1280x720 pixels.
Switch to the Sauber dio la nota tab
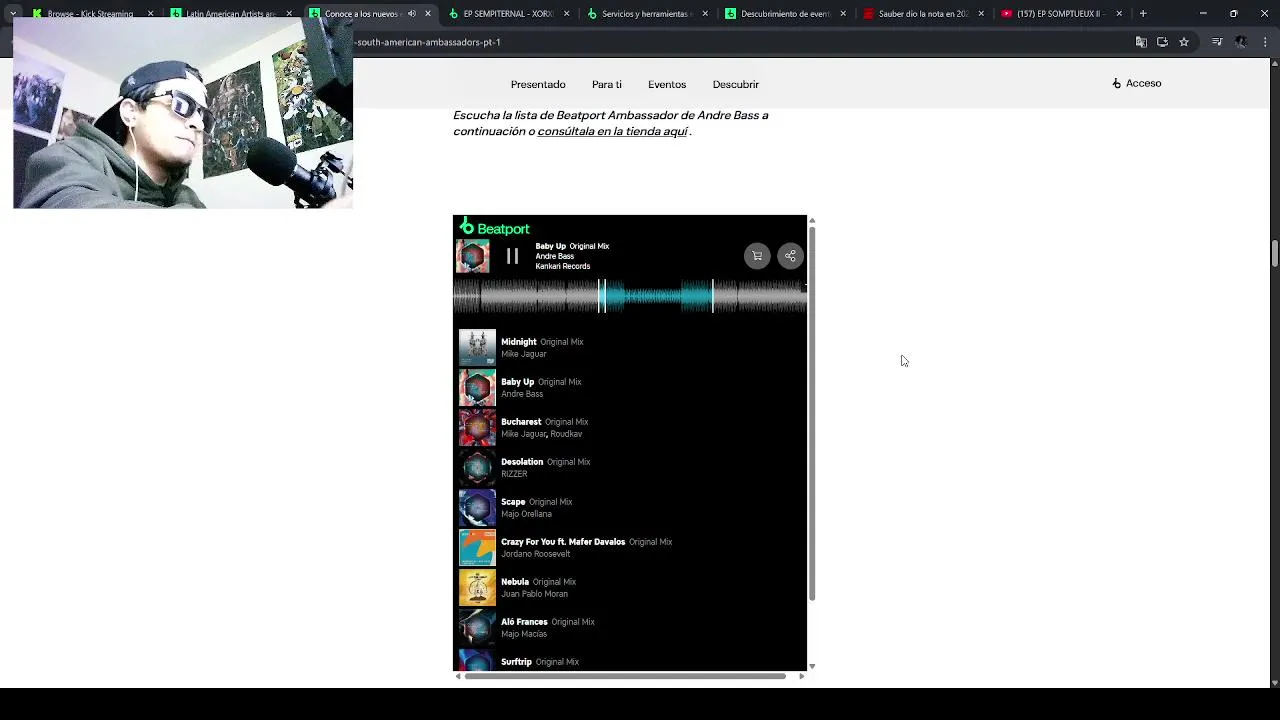click(x=922, y=14)
